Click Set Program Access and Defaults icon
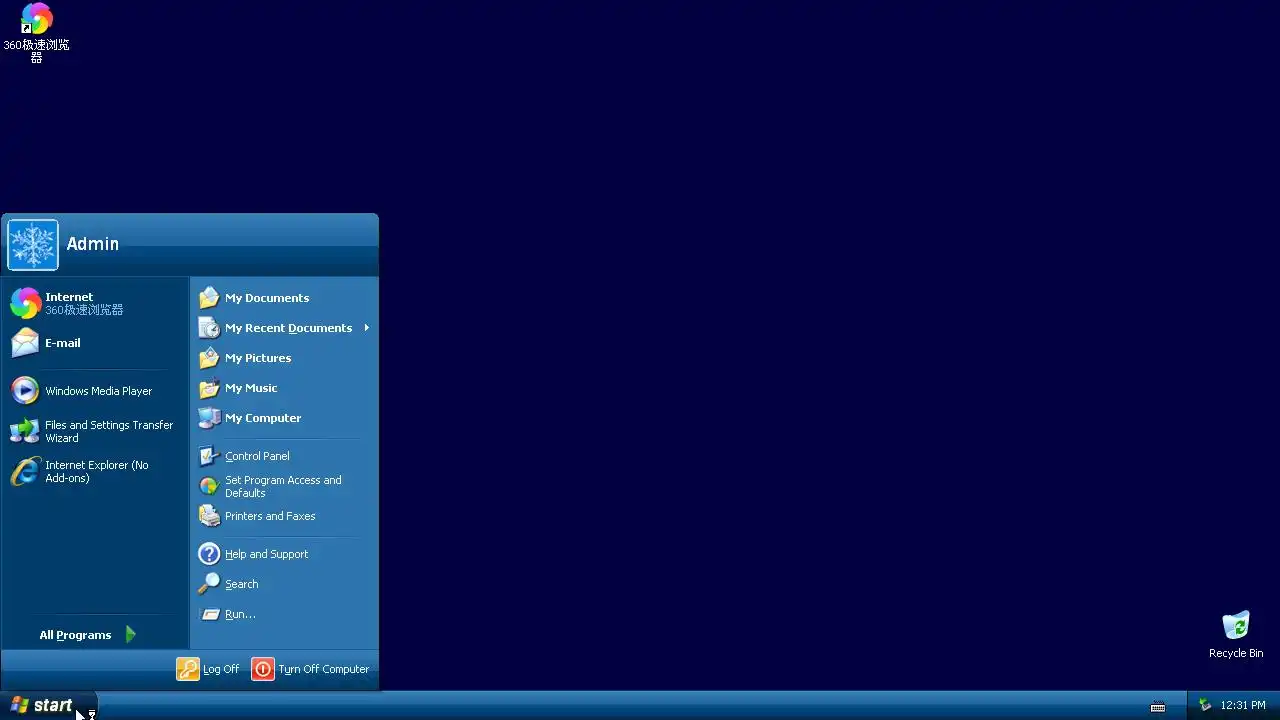This screenshot has width=1280, height=720. point(209,486)
